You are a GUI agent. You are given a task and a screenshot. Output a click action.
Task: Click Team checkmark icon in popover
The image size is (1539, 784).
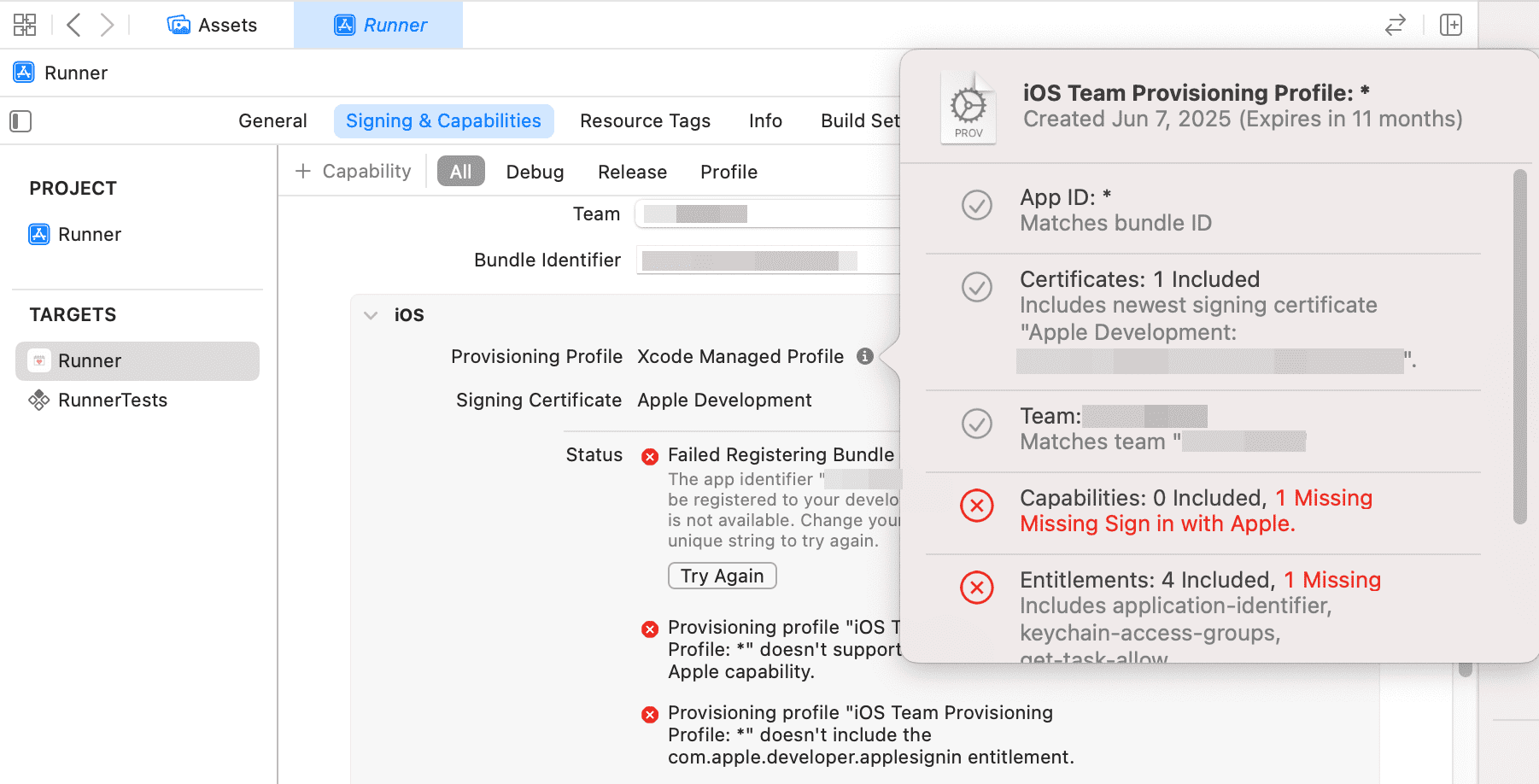tap(977, 423)
